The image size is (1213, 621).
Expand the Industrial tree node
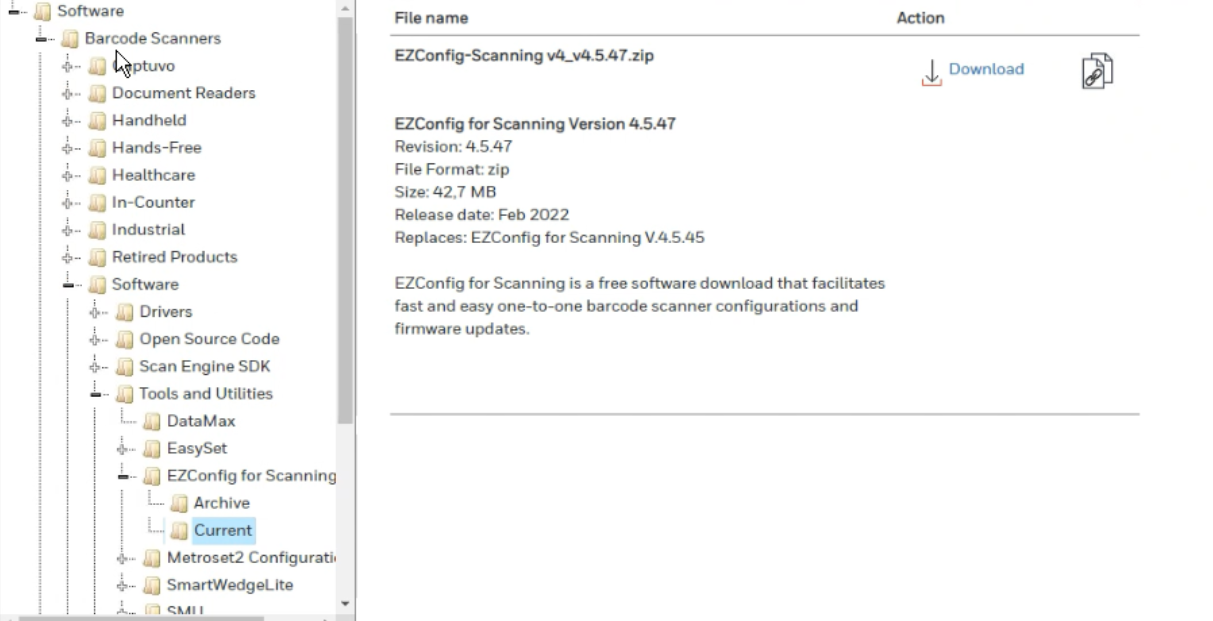pyautogui.click(x=69, y=229)
